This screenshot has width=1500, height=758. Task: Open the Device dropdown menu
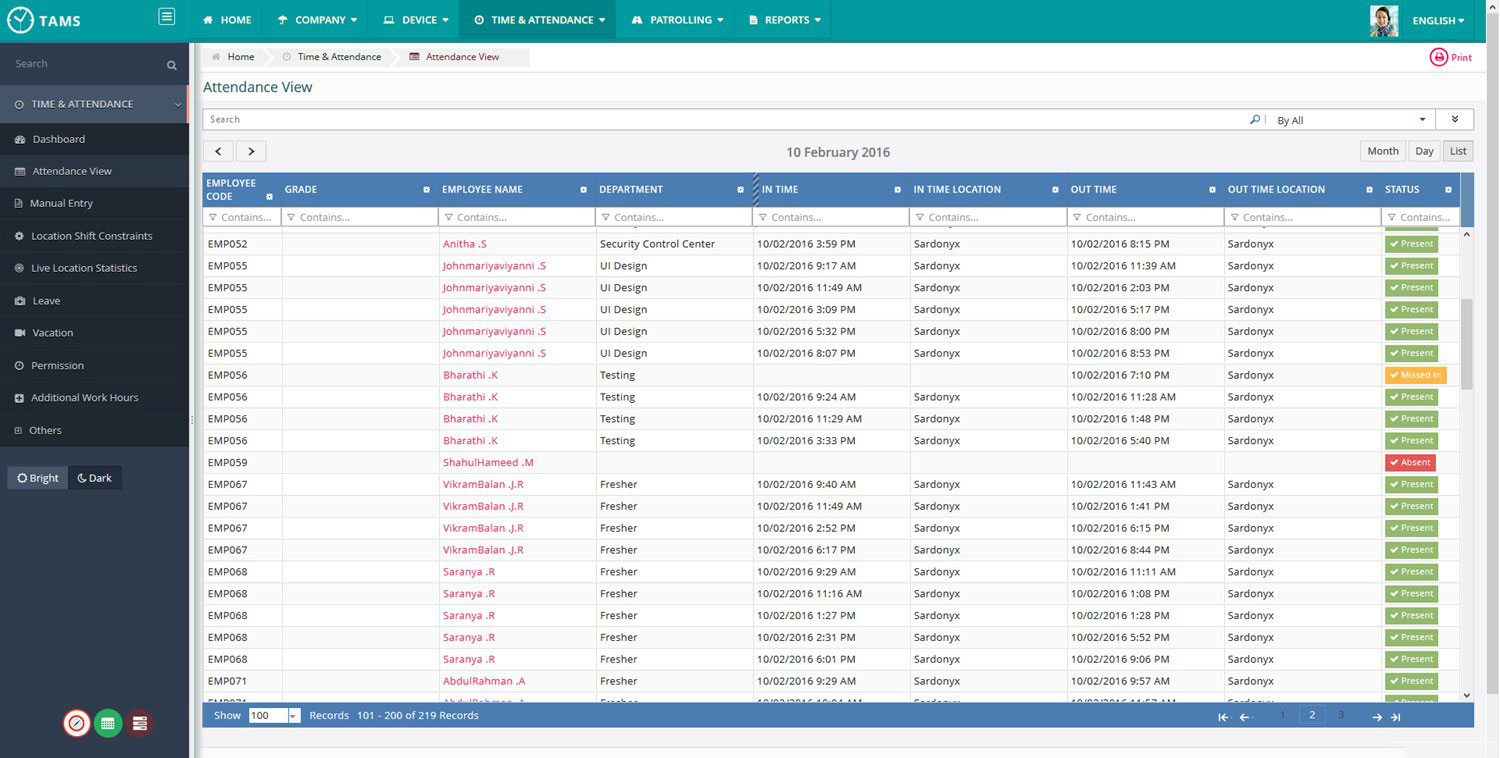coord(415,20)
